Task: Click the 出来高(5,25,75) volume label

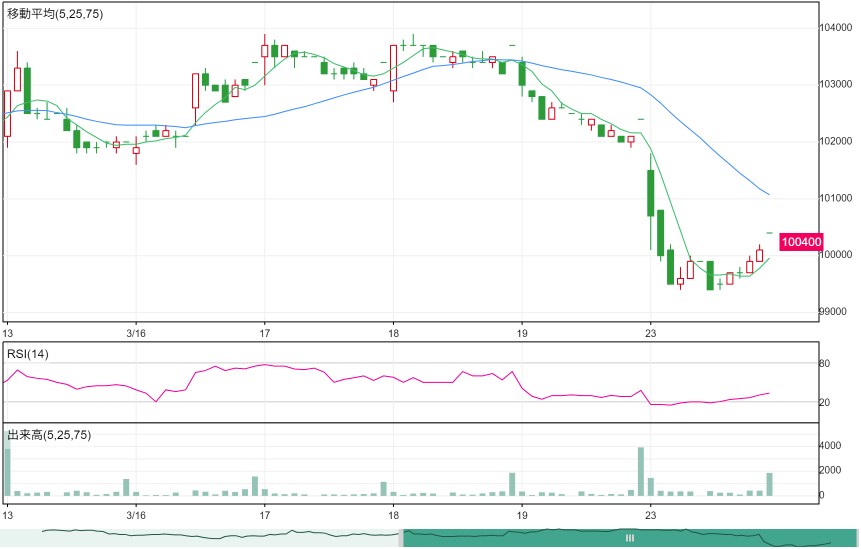Action: (x=49, y=435)
